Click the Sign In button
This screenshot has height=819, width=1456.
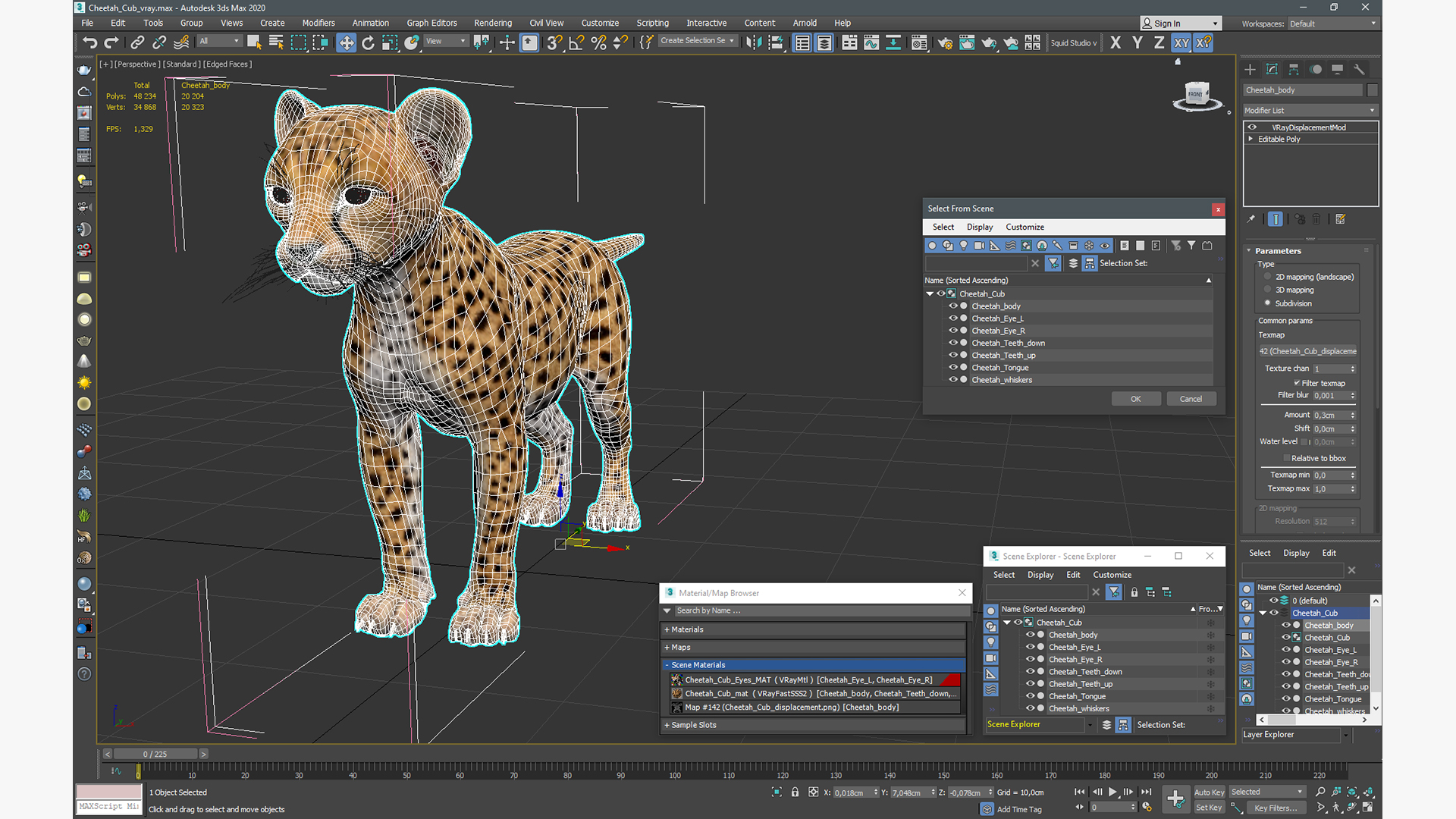point(1181,24)
